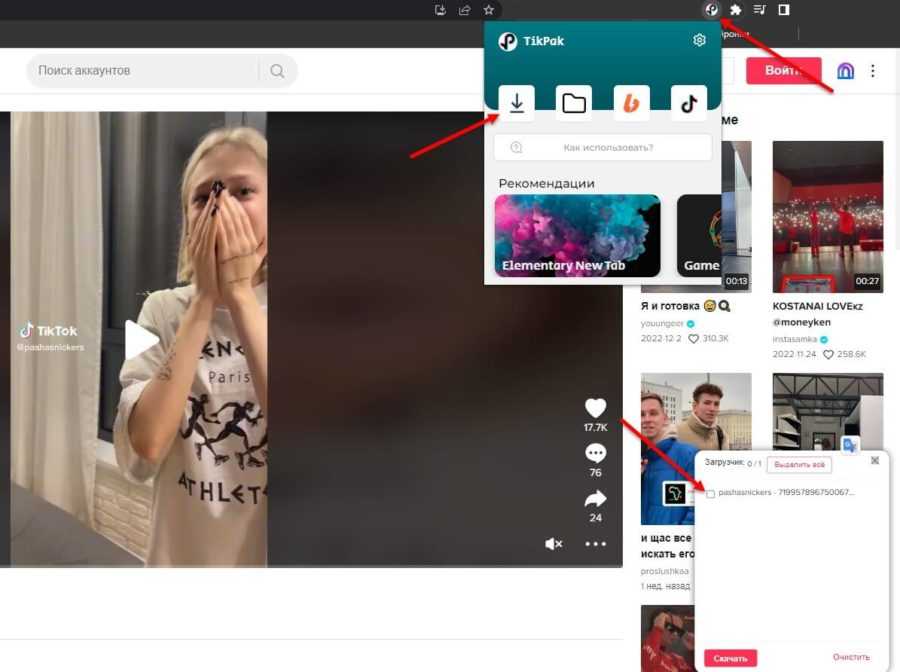Viewport: 900px width, 672px height.
Task: Click the TikPak extension icon in browser toolbar
Action: [x=711, y=10]
